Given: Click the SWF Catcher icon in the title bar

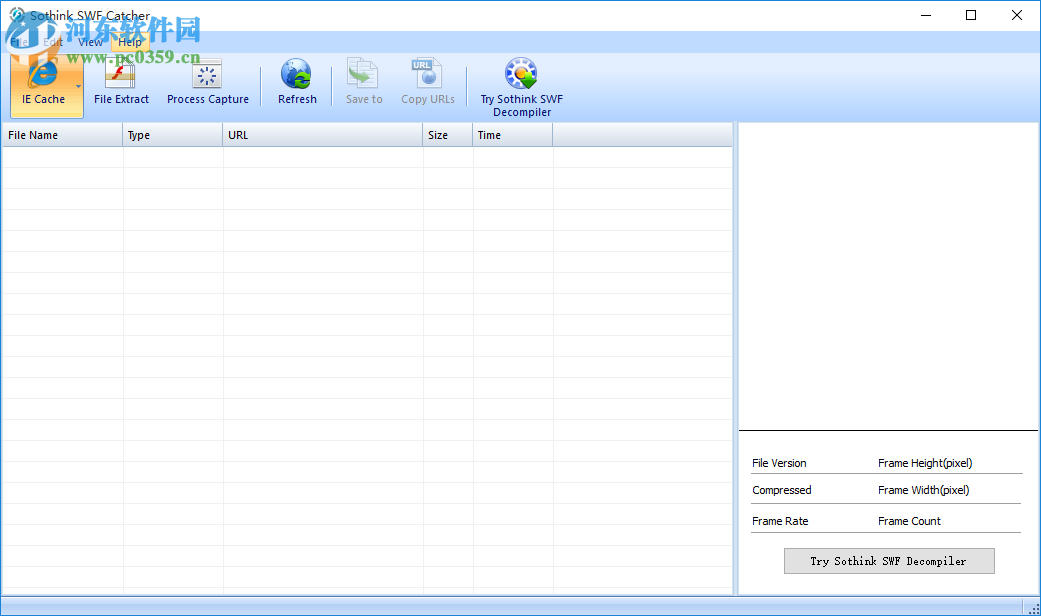Looking at the screenshot, I should click(x=16, y=15).
